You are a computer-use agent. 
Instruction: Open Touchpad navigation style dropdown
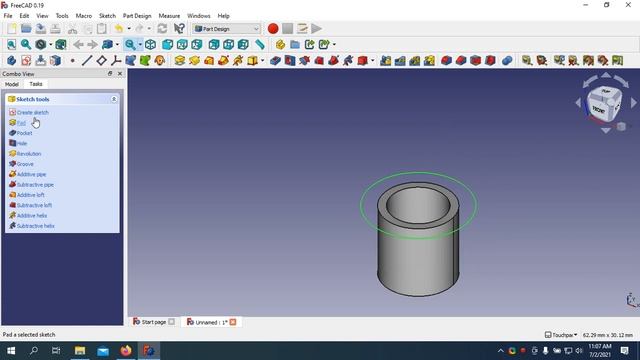(561, 335)
